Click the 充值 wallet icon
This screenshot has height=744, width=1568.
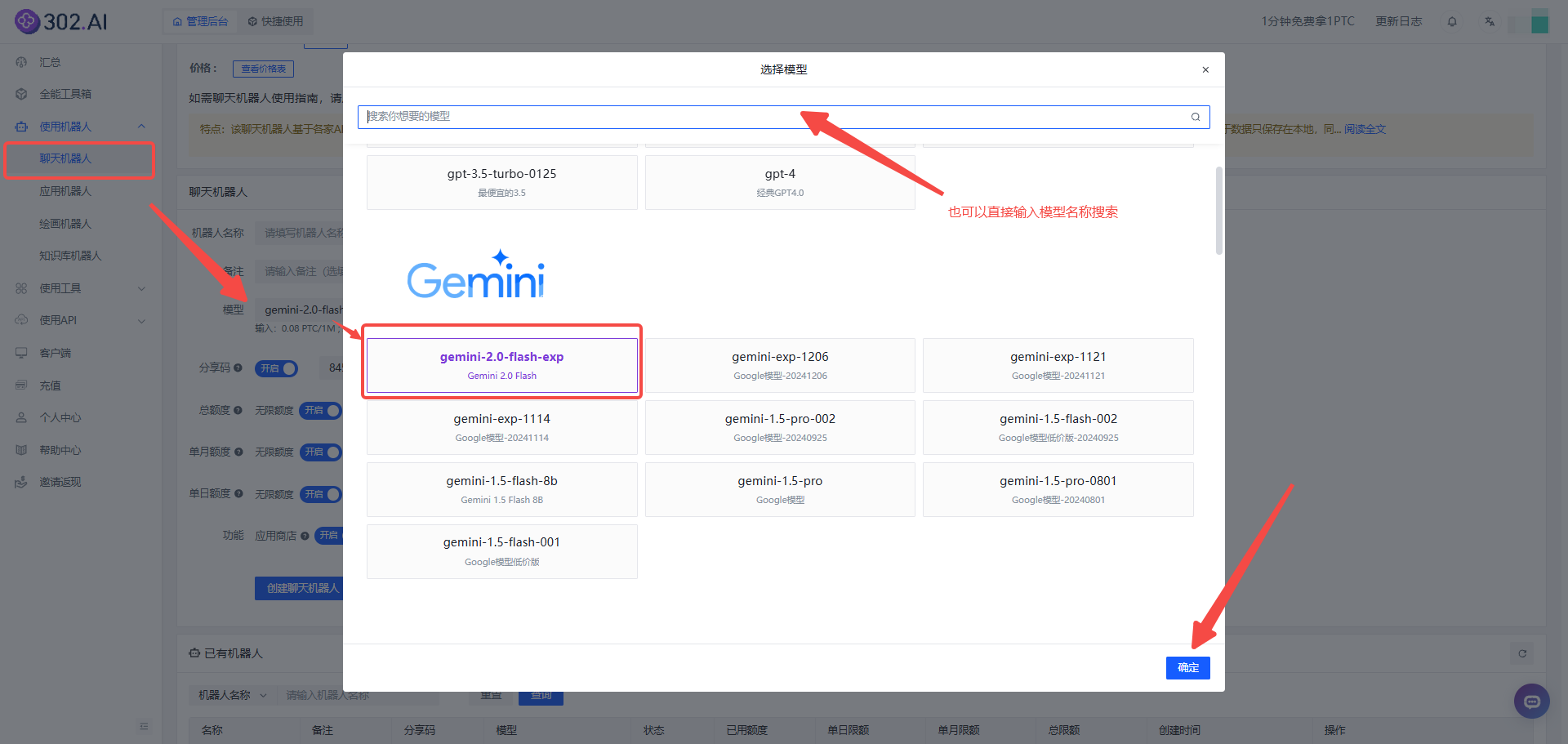pos(21,385)
